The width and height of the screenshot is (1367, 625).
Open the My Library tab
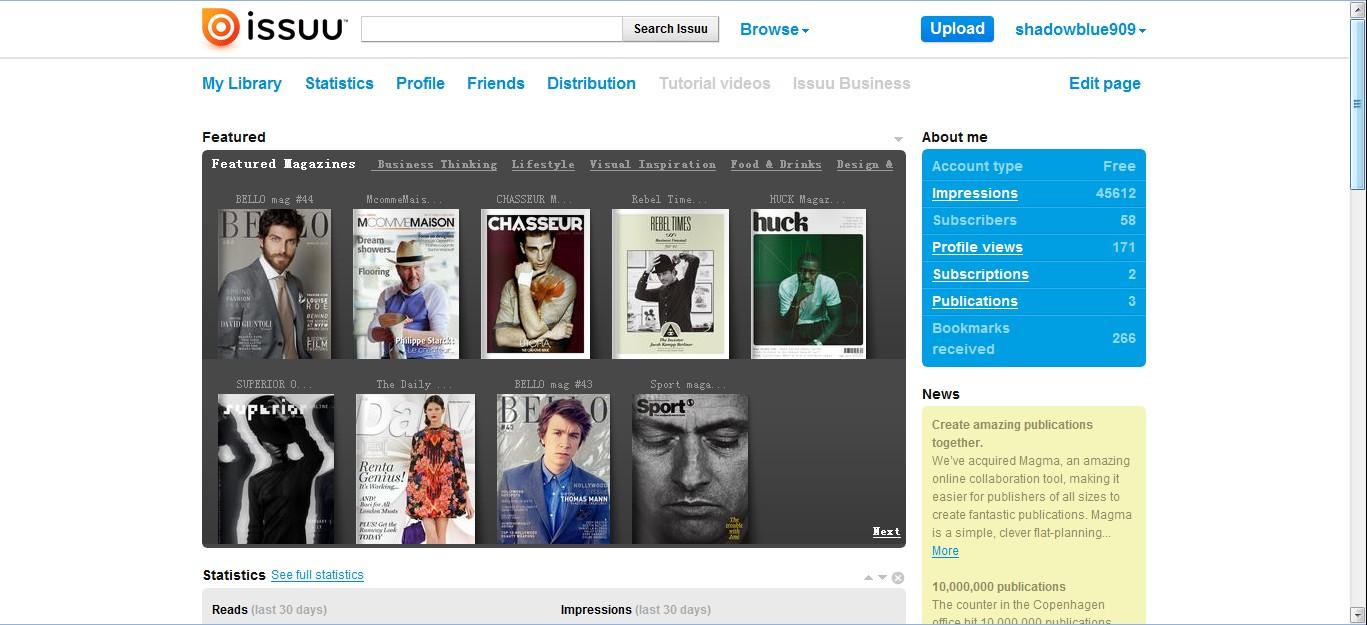[x=242, y=84]
